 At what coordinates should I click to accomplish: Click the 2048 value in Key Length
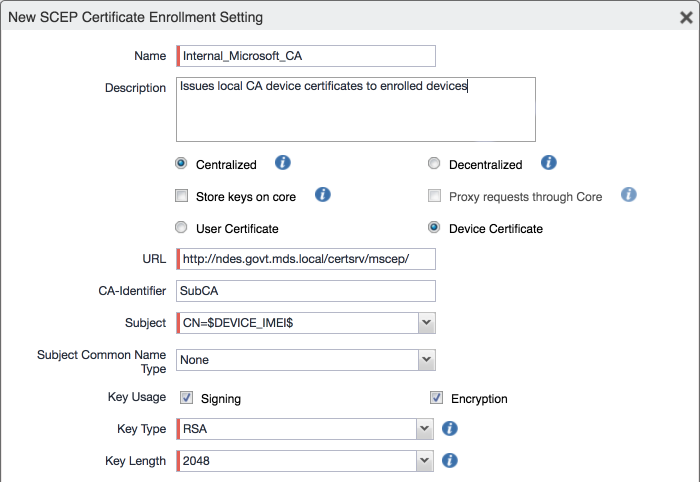pos(196,461)
